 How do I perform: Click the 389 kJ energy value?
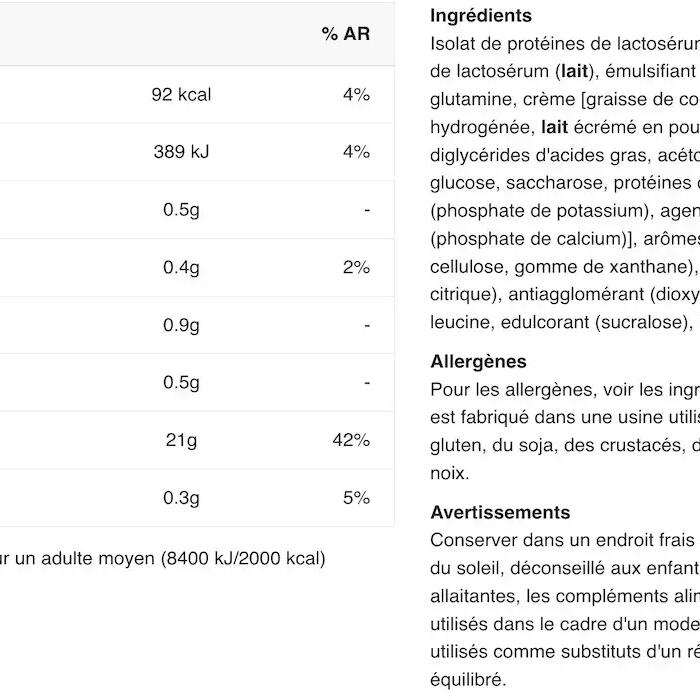click(181, 152)
